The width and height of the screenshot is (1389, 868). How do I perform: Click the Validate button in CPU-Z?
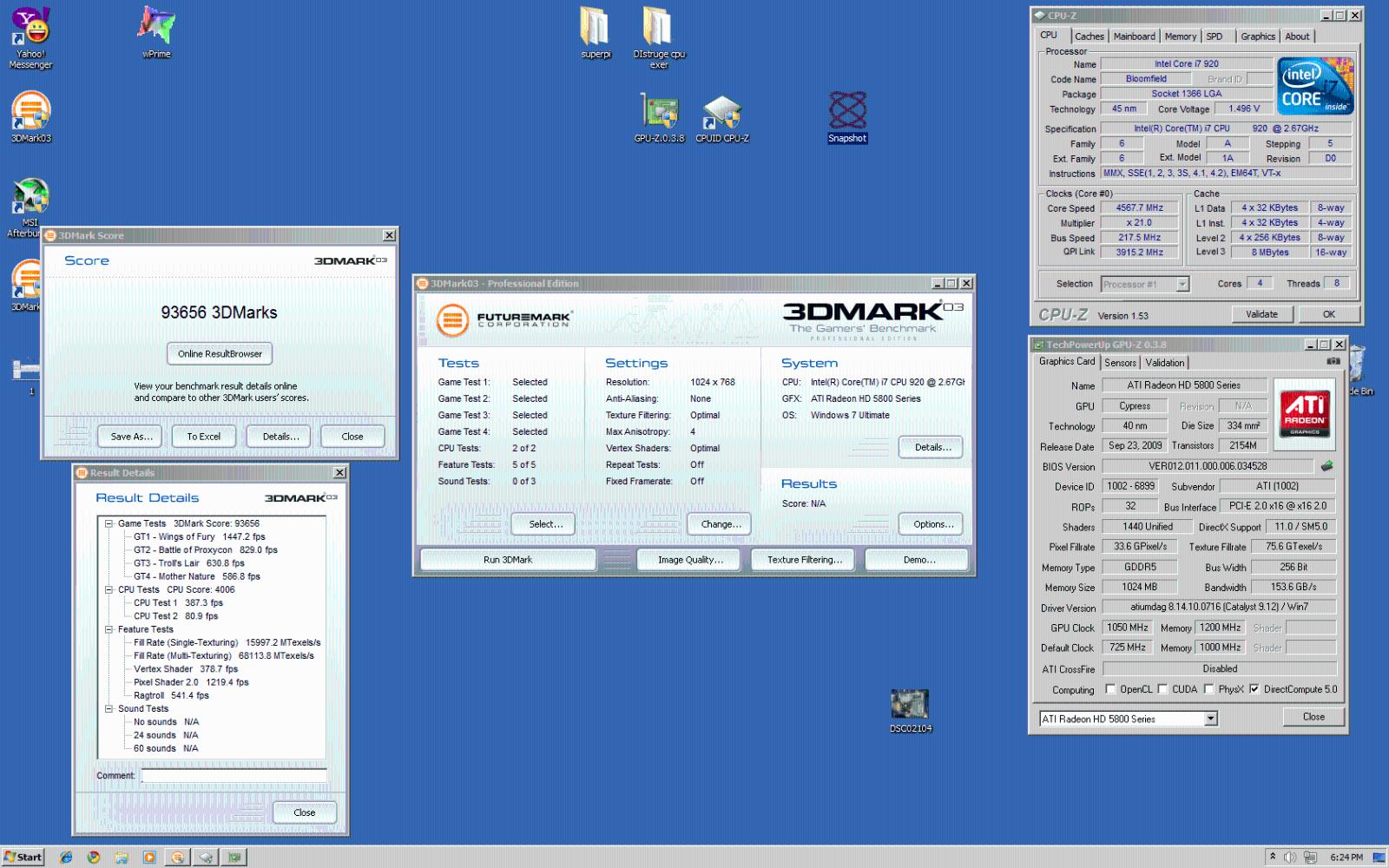[x=1261, y=314]
